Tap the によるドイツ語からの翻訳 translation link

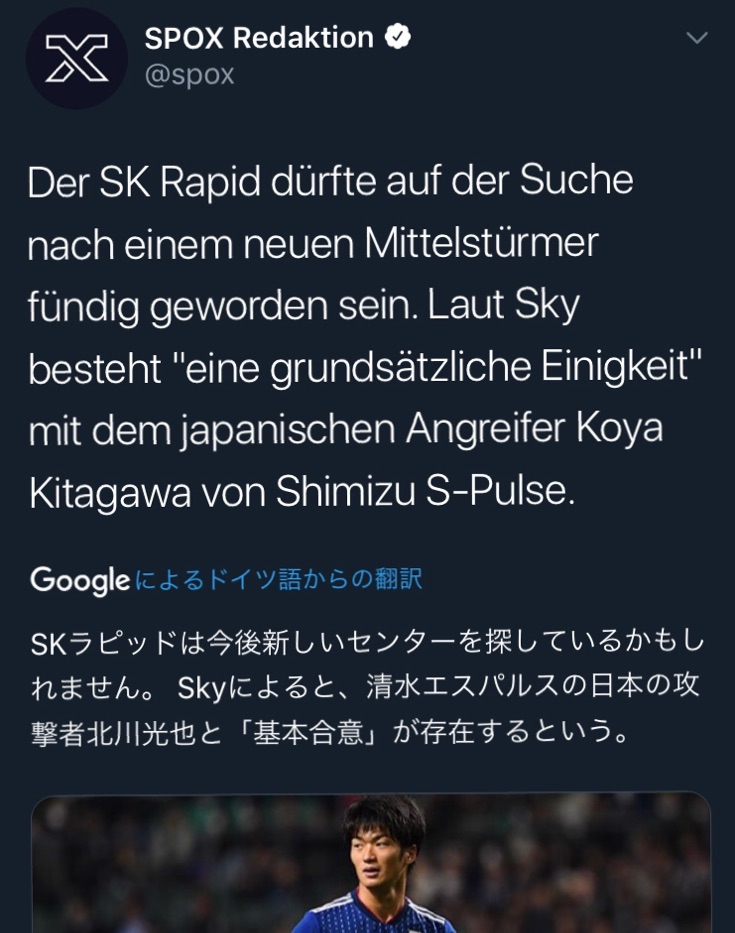coord(279,579)
